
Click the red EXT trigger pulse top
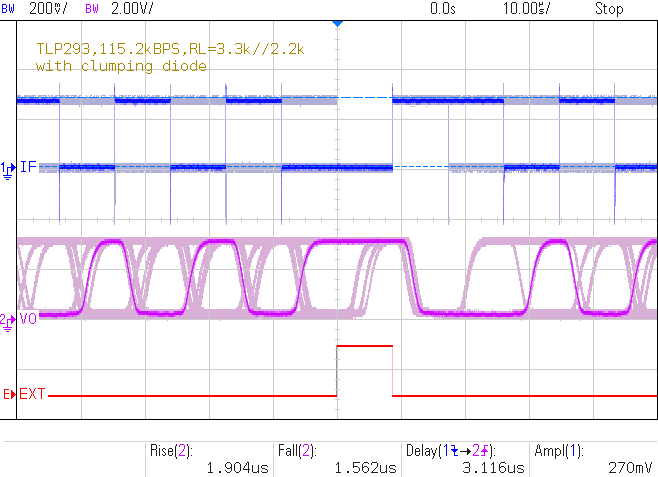pyautogui.click(x=365, y=346)
